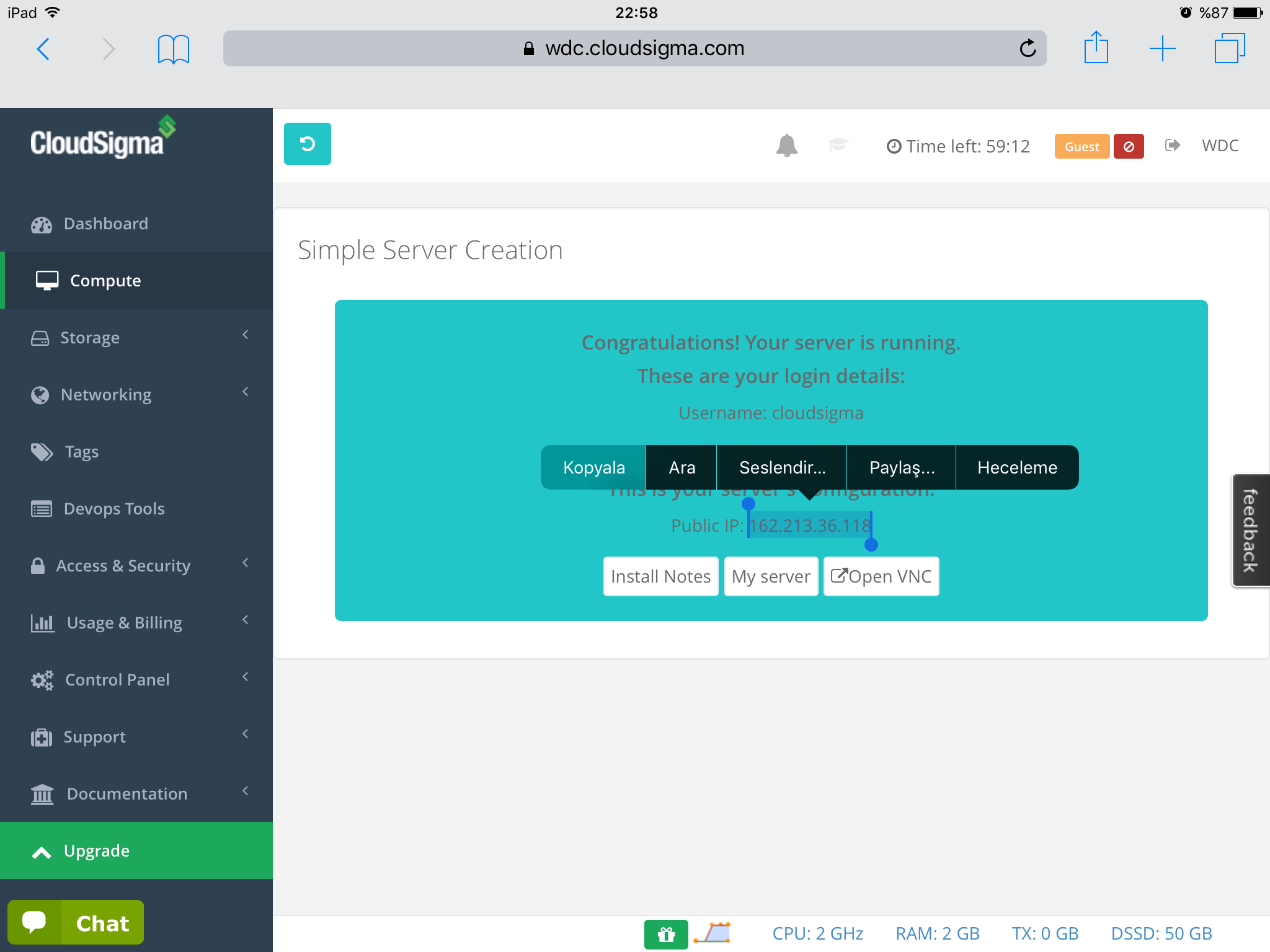Open Storage menu item
The width and height of the screenshot is (1270, 952).
coord(136,338)
